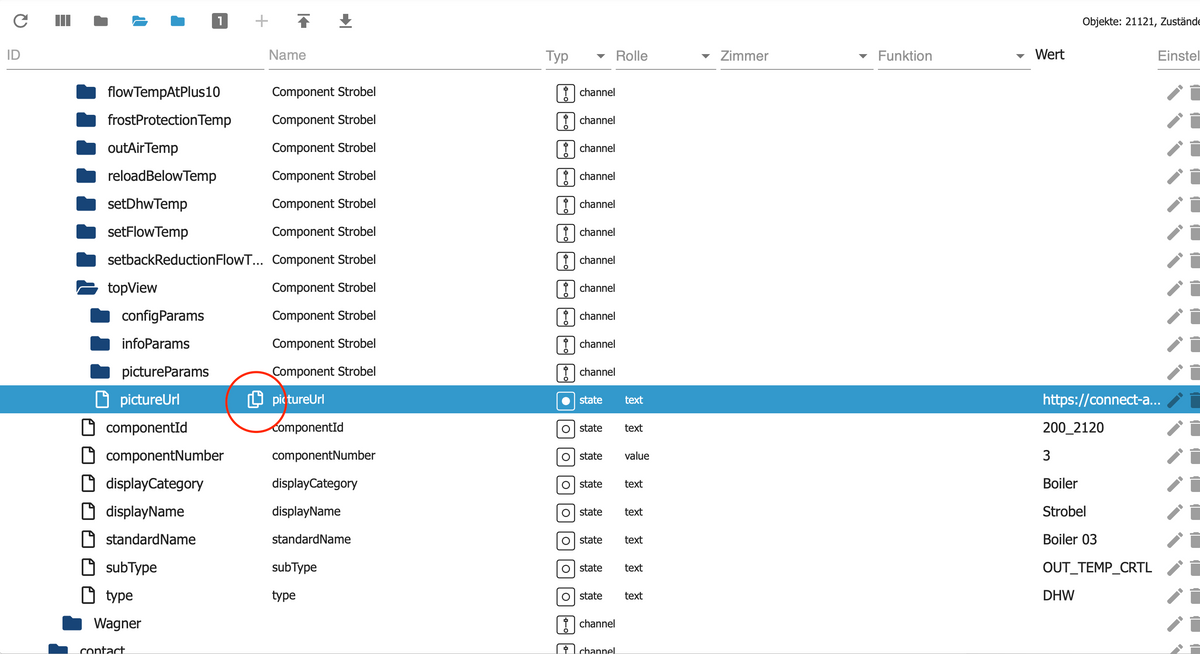
Task: Open the Typ filter dropdown
Action: tap(600, 56)
